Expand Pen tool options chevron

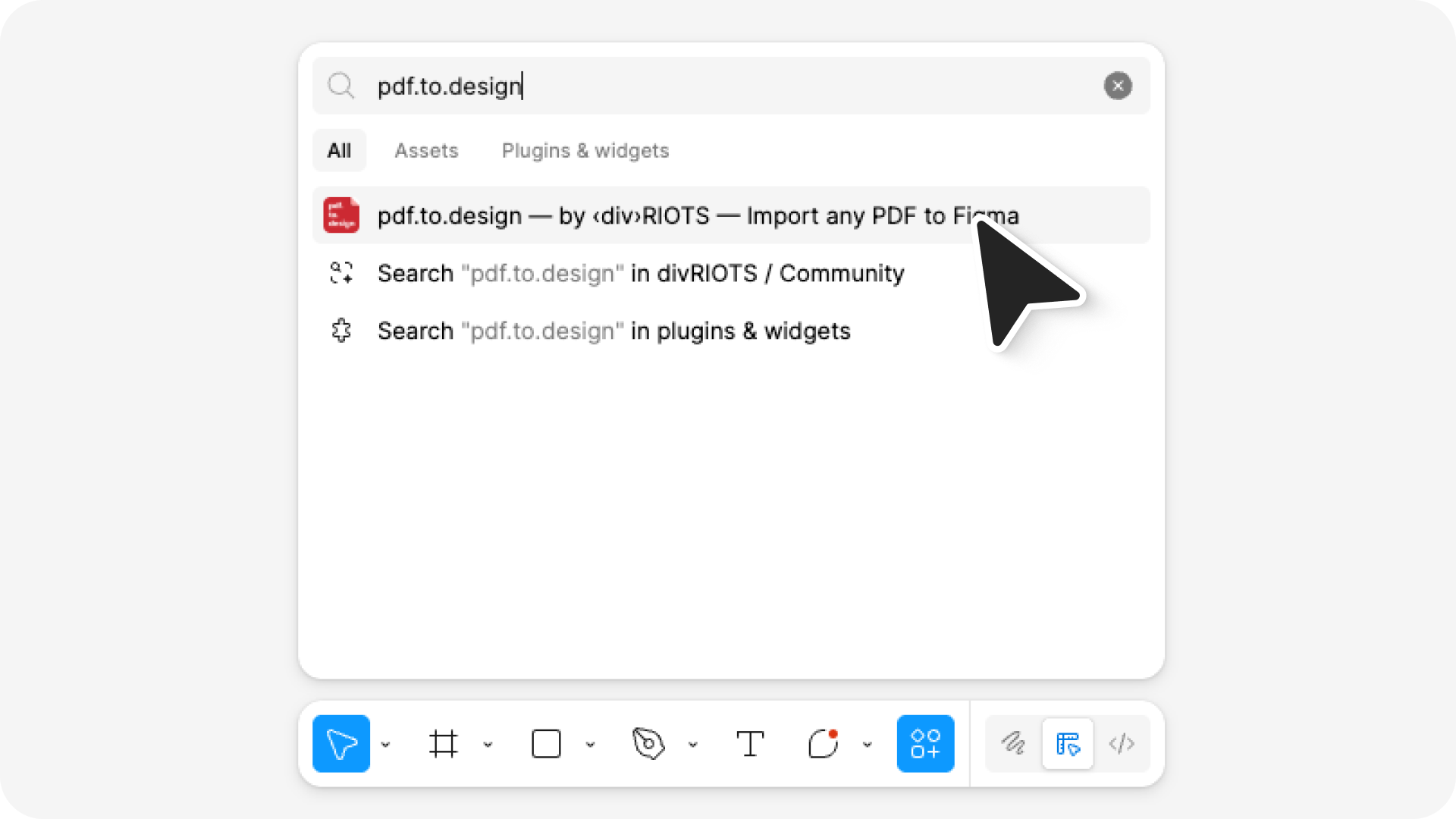692,745
